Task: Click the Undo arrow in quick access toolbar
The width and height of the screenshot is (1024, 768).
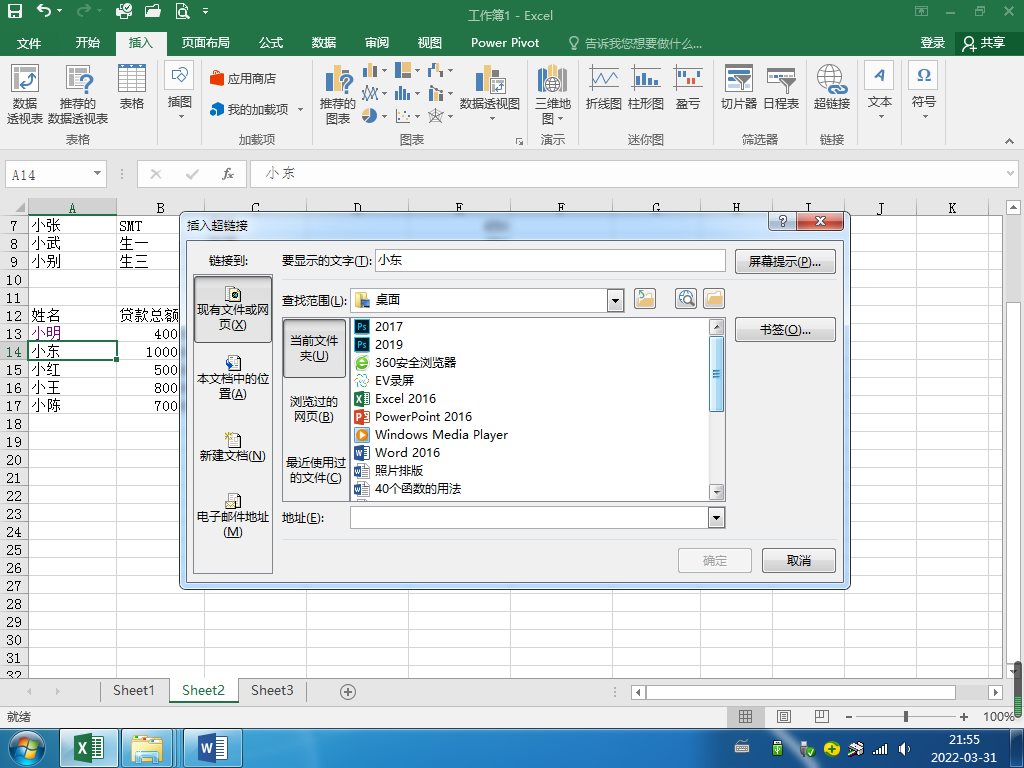Action: point(44,10)
